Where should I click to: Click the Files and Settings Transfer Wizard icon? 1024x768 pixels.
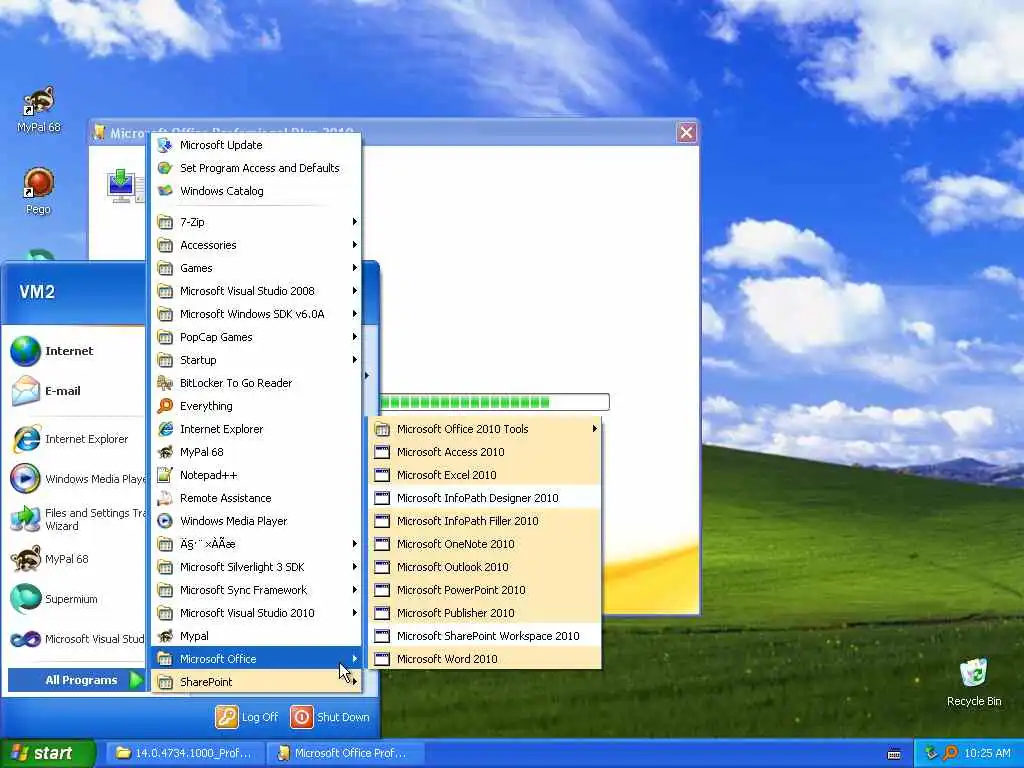tap(25, 519)
